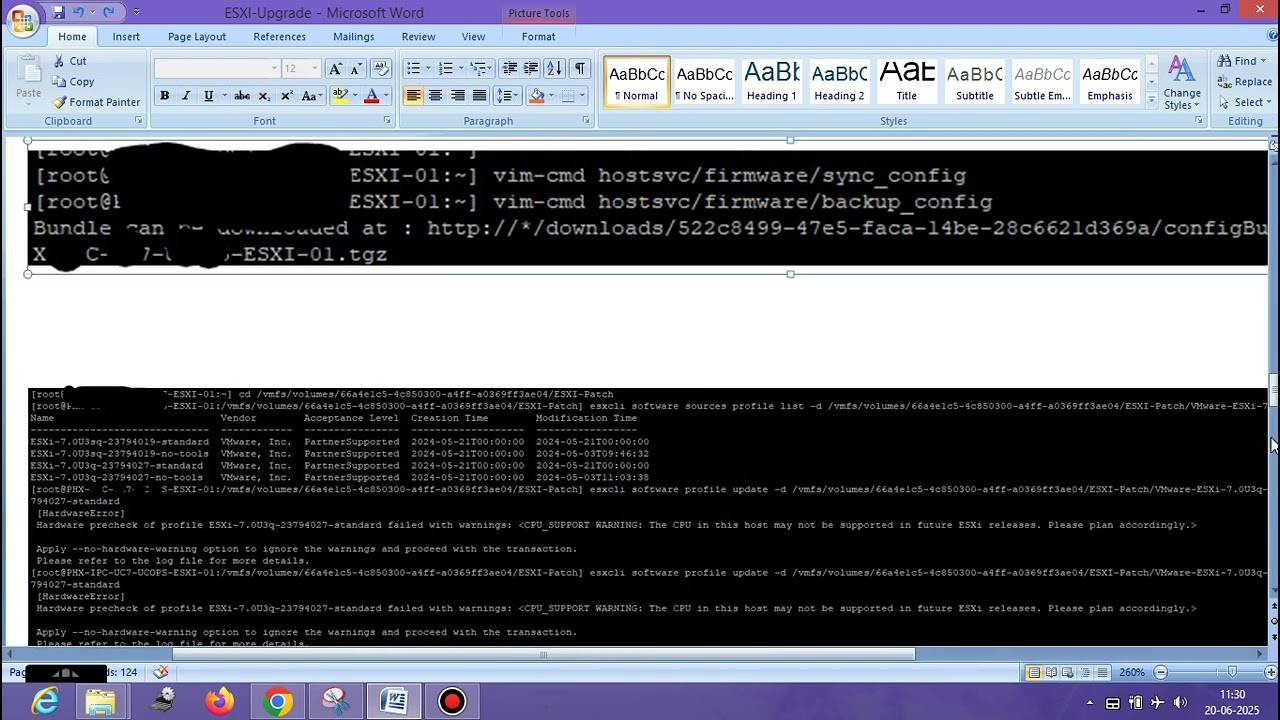The image size is (1280, 720).
Task: Switch to Full Screen Reading view
Action: click(1050, 673)
